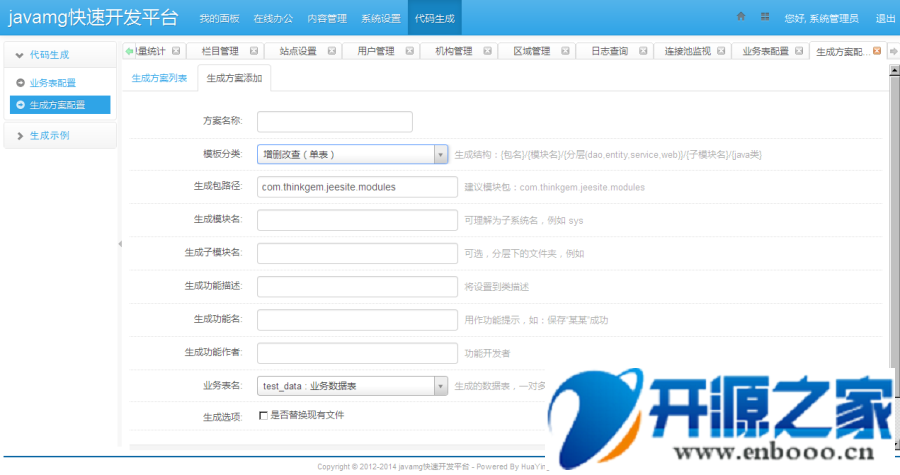Click the javamg快速开发平台 title
Image resolution: width=900 pixels, height=475 pixels.
93,17
